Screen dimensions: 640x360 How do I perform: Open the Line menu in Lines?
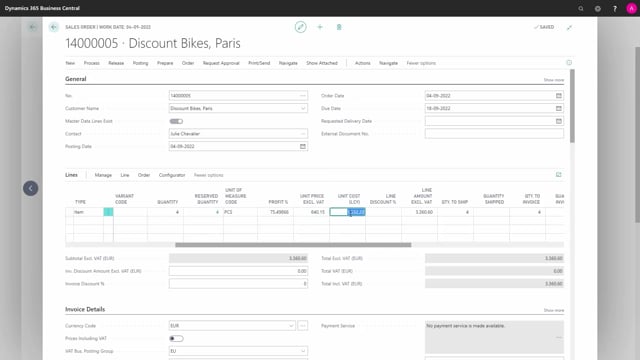(x=124, y=175)
